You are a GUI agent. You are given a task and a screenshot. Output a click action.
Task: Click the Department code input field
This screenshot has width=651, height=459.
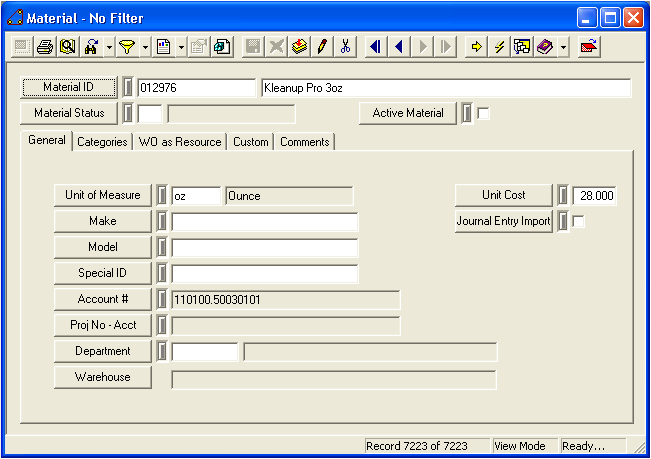click(205, 352)
